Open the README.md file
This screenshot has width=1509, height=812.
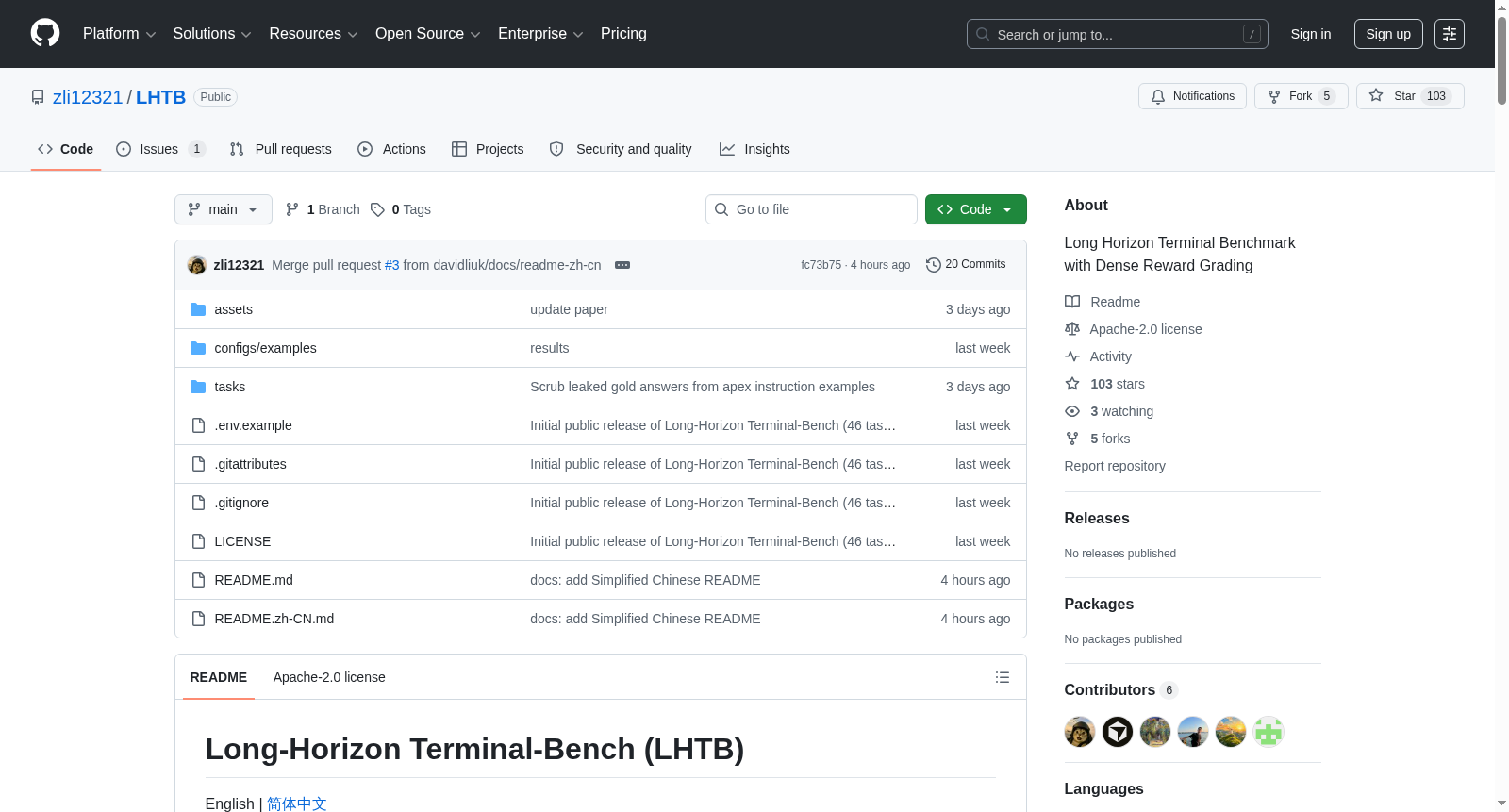point(254,580)
